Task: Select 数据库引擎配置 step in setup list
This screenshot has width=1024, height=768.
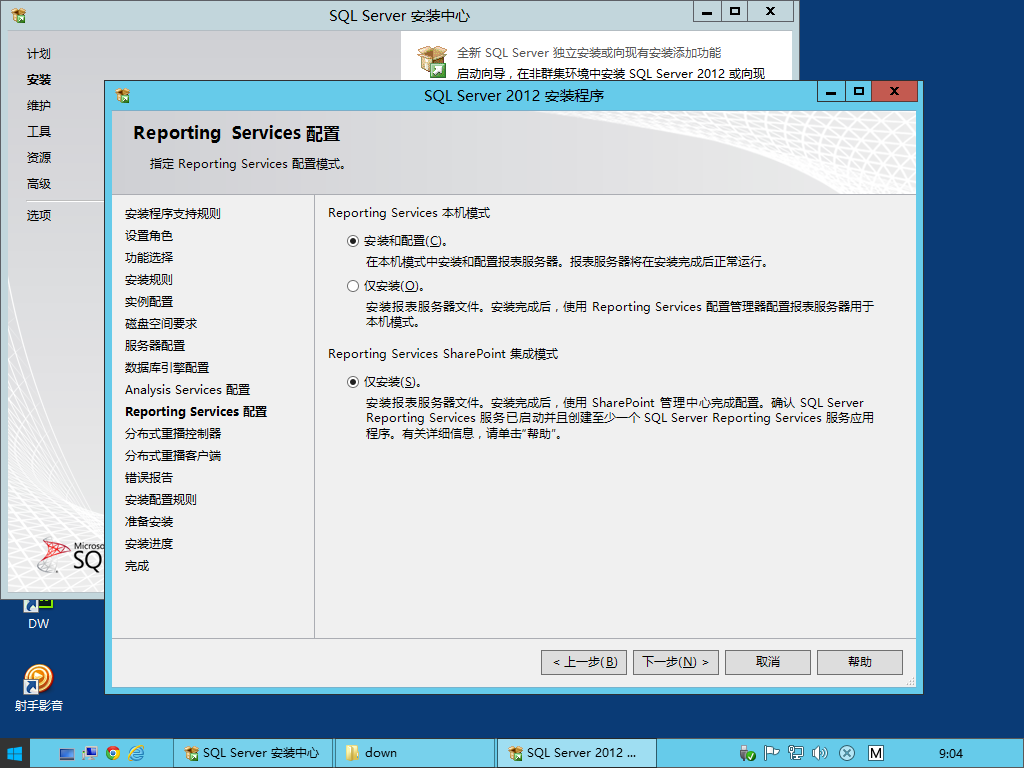Action: pyautogui.click(x=167, y=368)
